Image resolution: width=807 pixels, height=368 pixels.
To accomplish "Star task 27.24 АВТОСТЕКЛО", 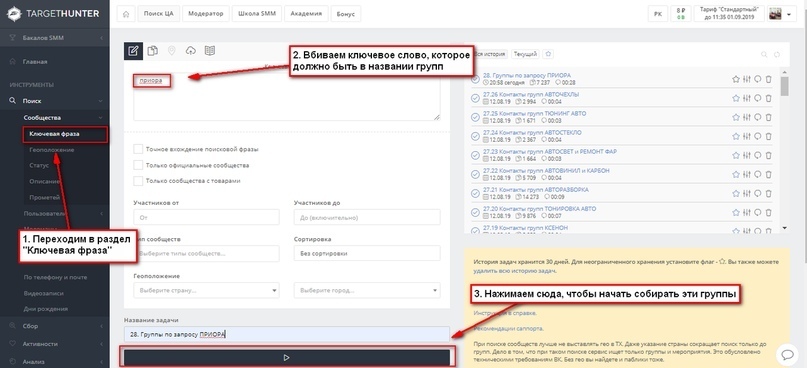I will coord(735,136).
